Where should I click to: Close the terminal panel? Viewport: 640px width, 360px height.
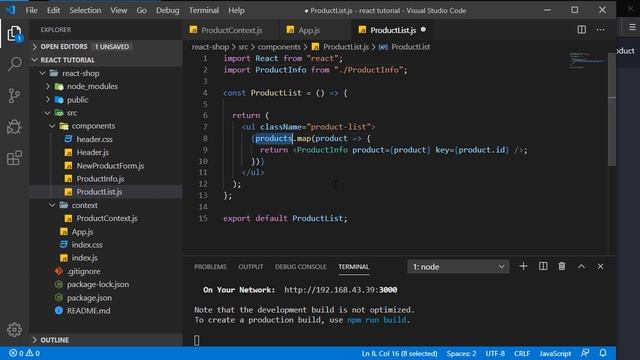(600, 267)
